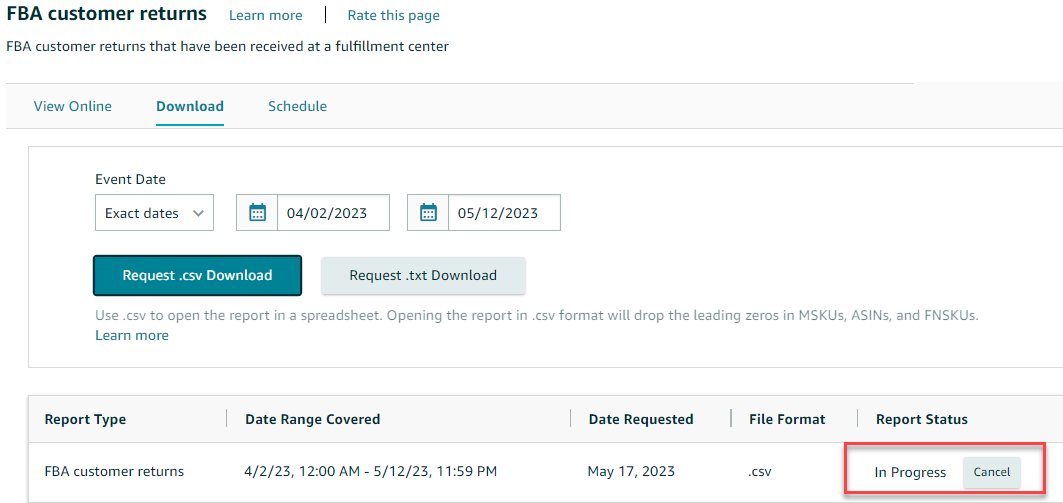Click Request .csv Download button

point(197,275)
